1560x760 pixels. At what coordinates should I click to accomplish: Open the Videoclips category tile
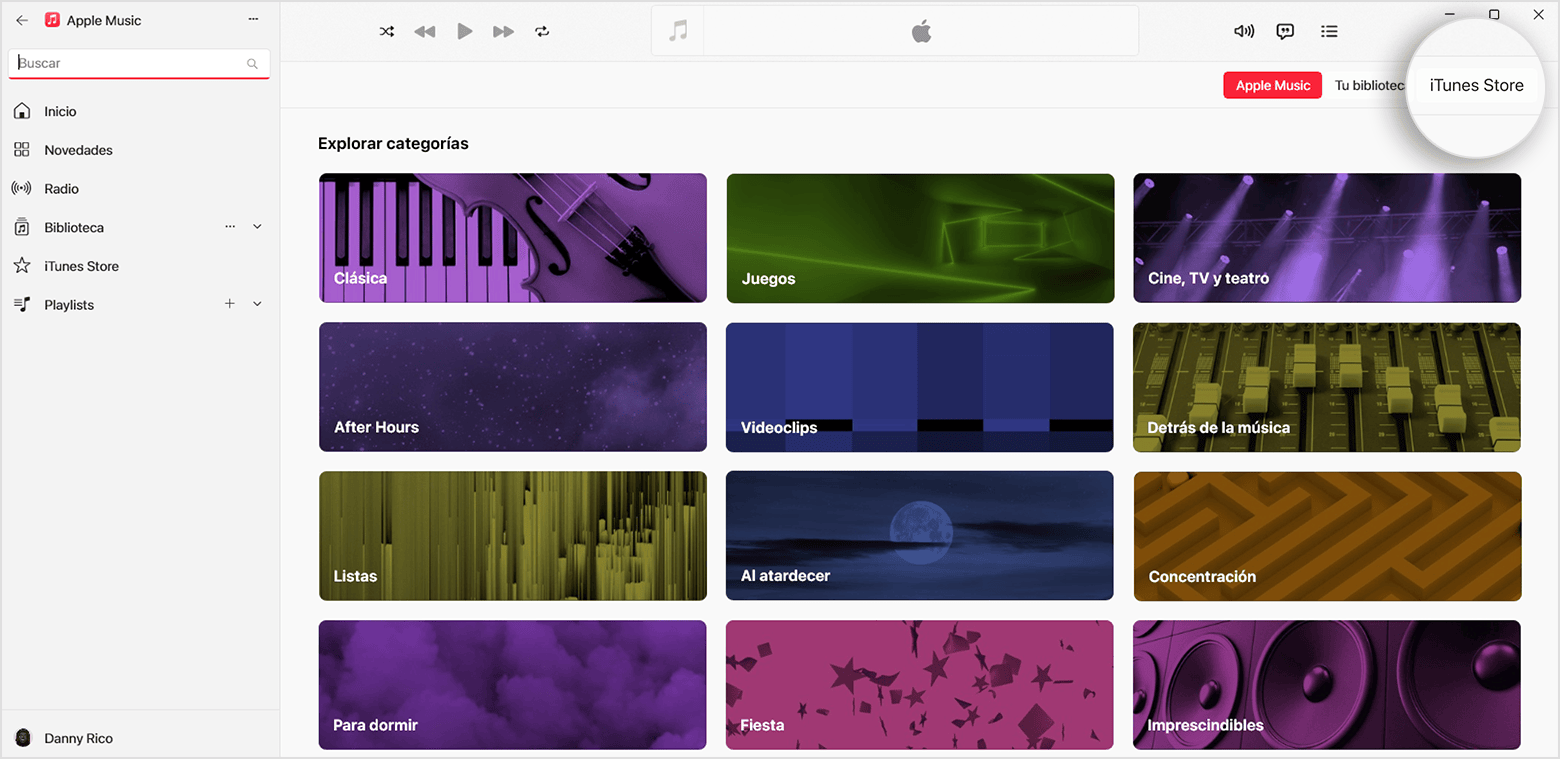tap(920, 387)
